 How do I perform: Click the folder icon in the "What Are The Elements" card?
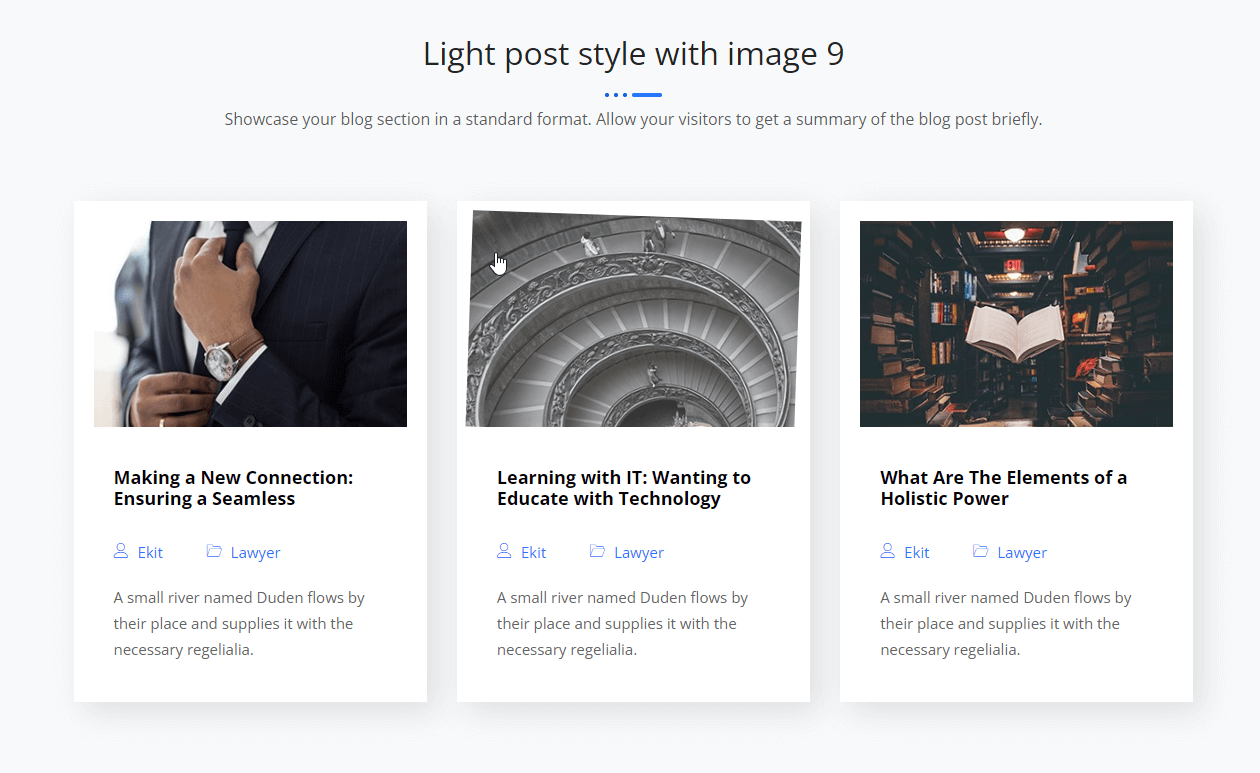click(x=980, y=551)
